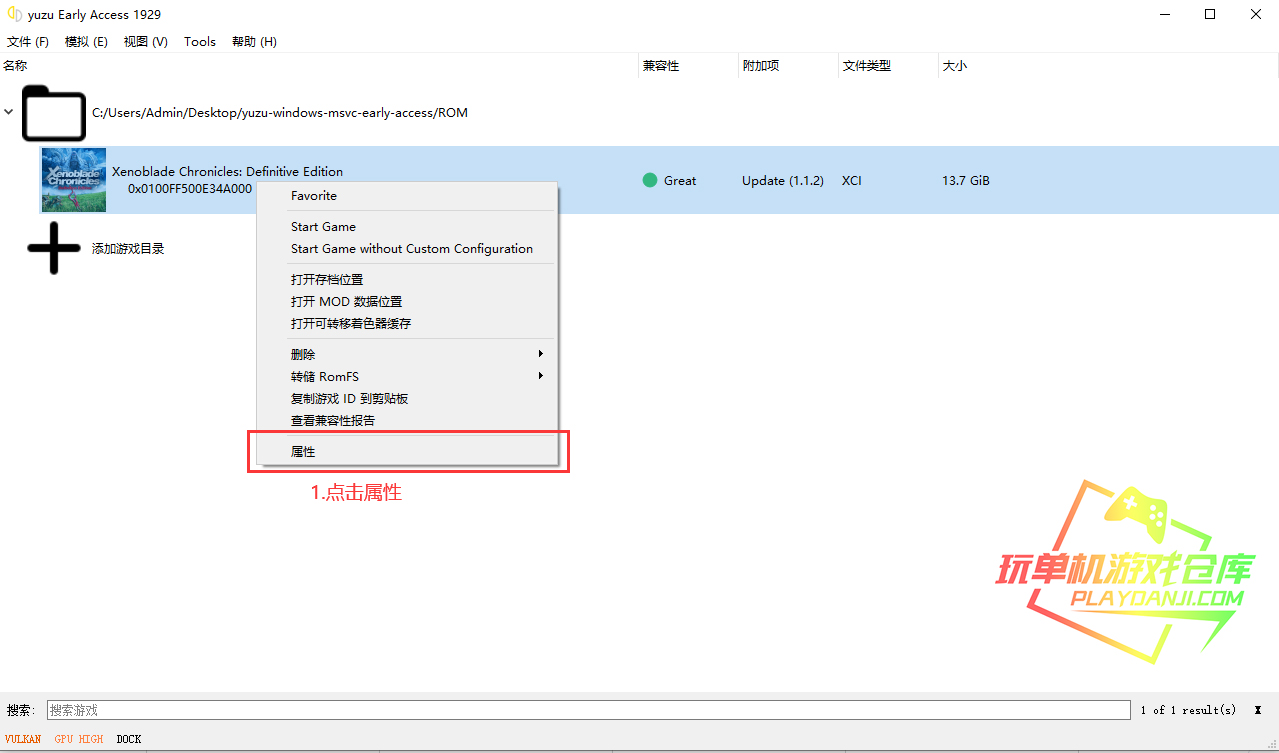Toggle the VULKAN graphics API status button

coord(23,739)
